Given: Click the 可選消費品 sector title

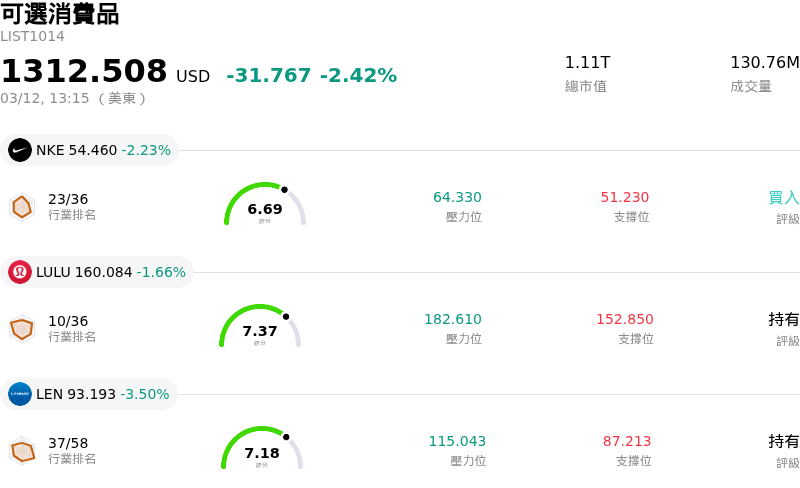Looking at the screenshot, I should click(60, 14).
